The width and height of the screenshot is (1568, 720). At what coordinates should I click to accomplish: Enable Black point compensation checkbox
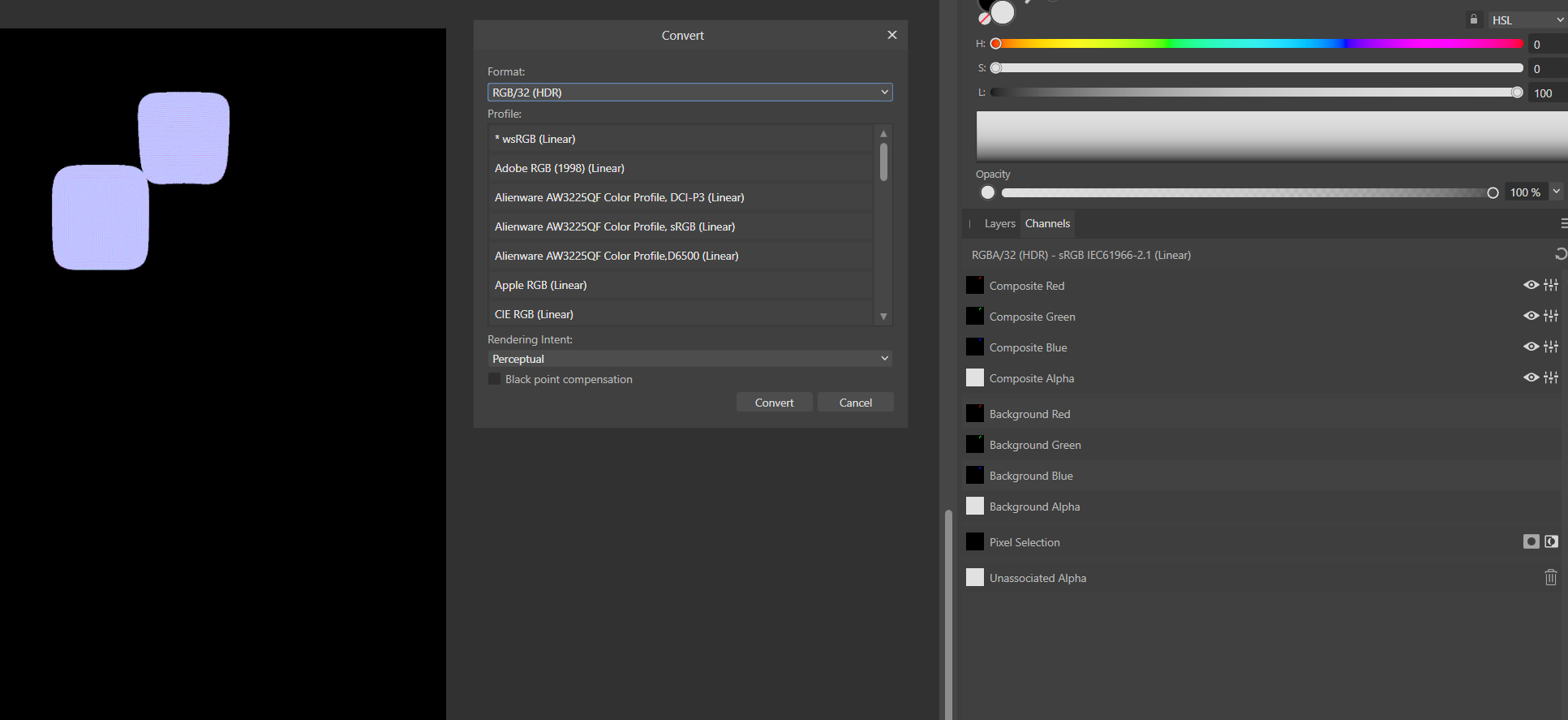click(494, 379)
